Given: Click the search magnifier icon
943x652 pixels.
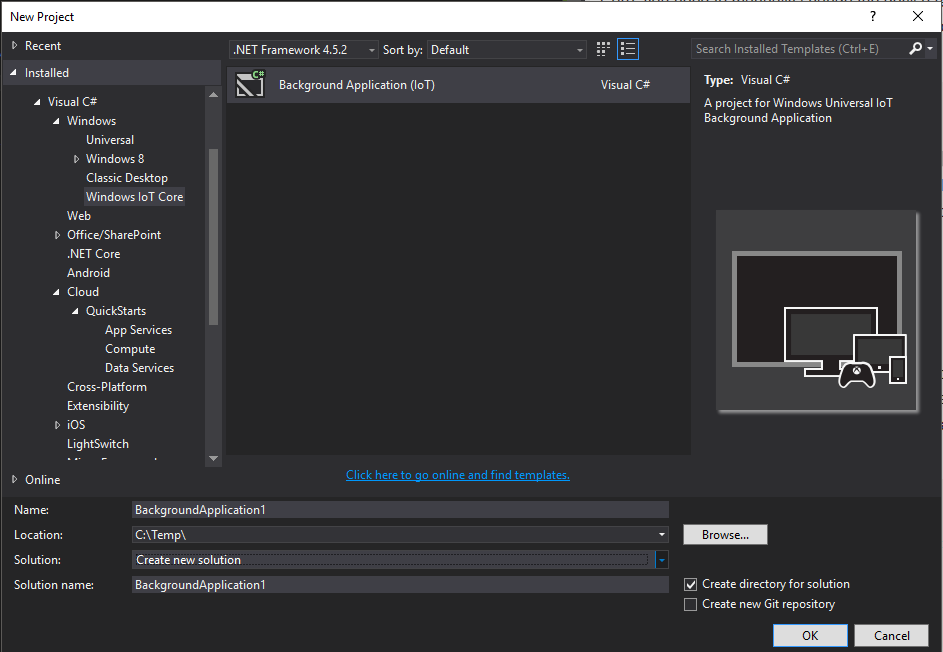Looking at the screenshot, I should [915, 49].
